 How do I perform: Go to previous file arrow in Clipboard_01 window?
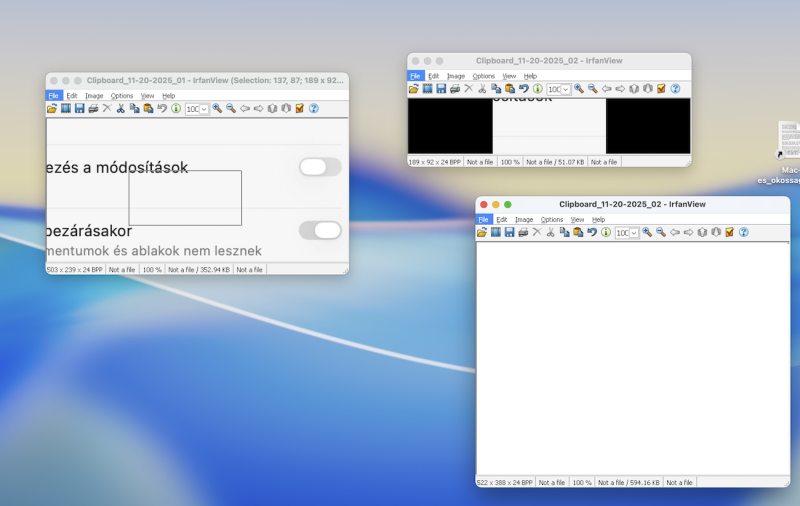[245, 108]
